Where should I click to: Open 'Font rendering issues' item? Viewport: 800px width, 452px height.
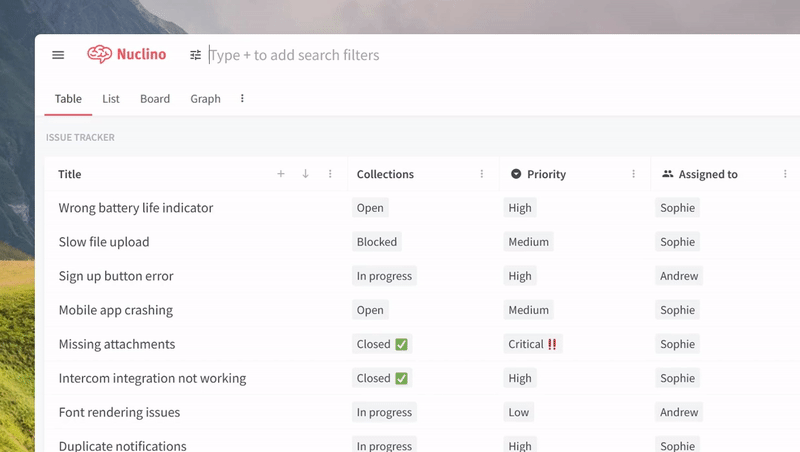119,412
